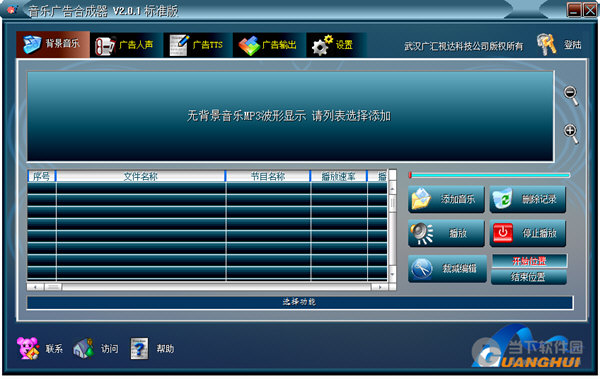Click the zoom out magnifier icon

(571, 95)
